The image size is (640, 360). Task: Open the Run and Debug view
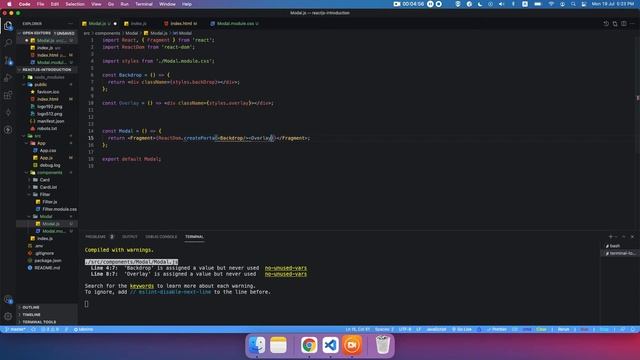click(8, 78)
